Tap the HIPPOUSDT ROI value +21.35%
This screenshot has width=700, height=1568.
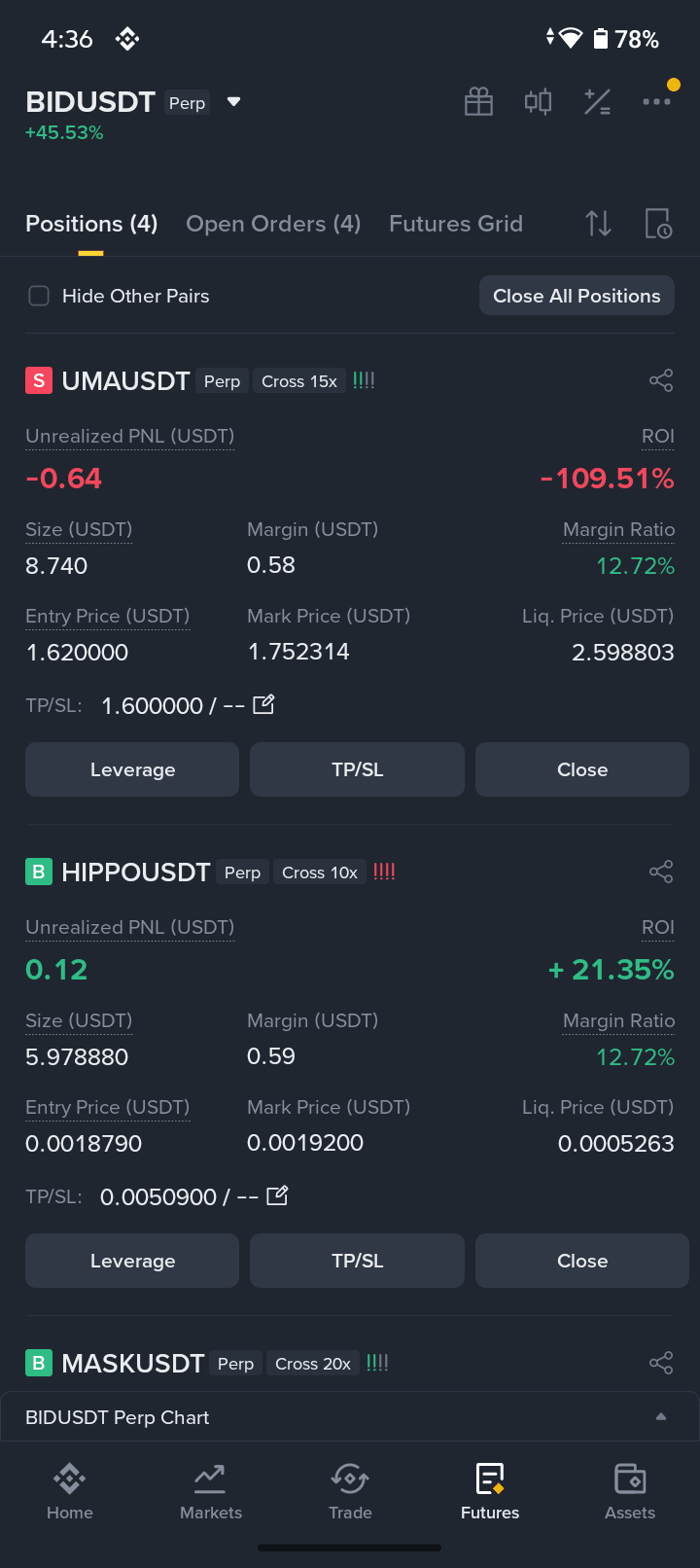pyautogui.click(x=612, y=970)
